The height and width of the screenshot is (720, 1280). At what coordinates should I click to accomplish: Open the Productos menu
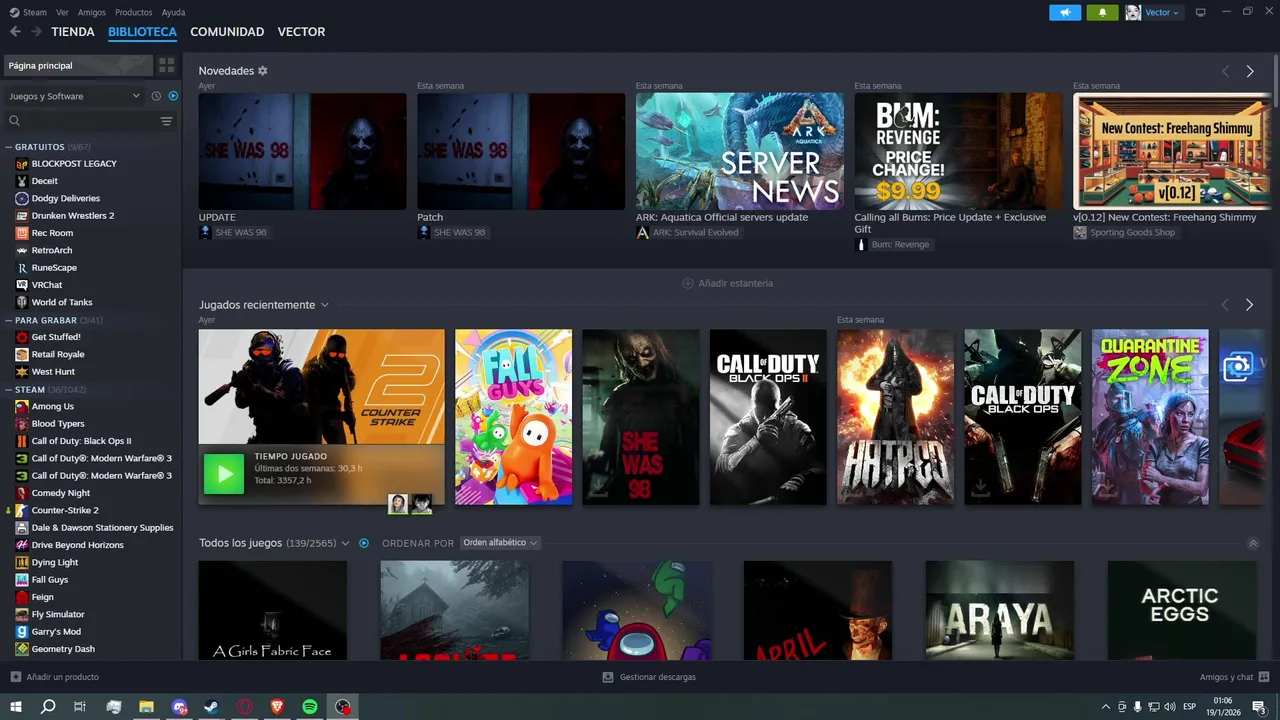tap(134, 12)
